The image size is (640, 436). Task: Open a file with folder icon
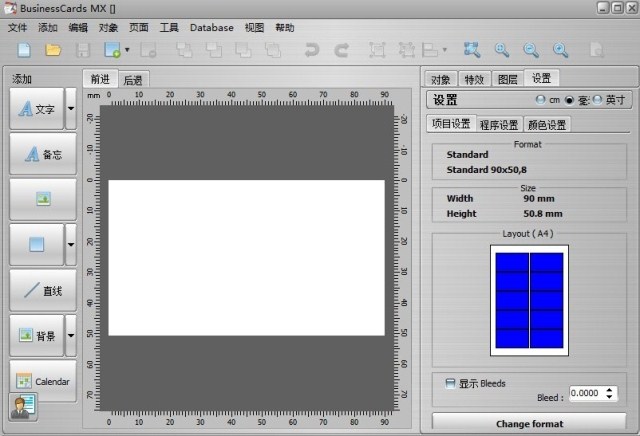[x=53, y=50]
